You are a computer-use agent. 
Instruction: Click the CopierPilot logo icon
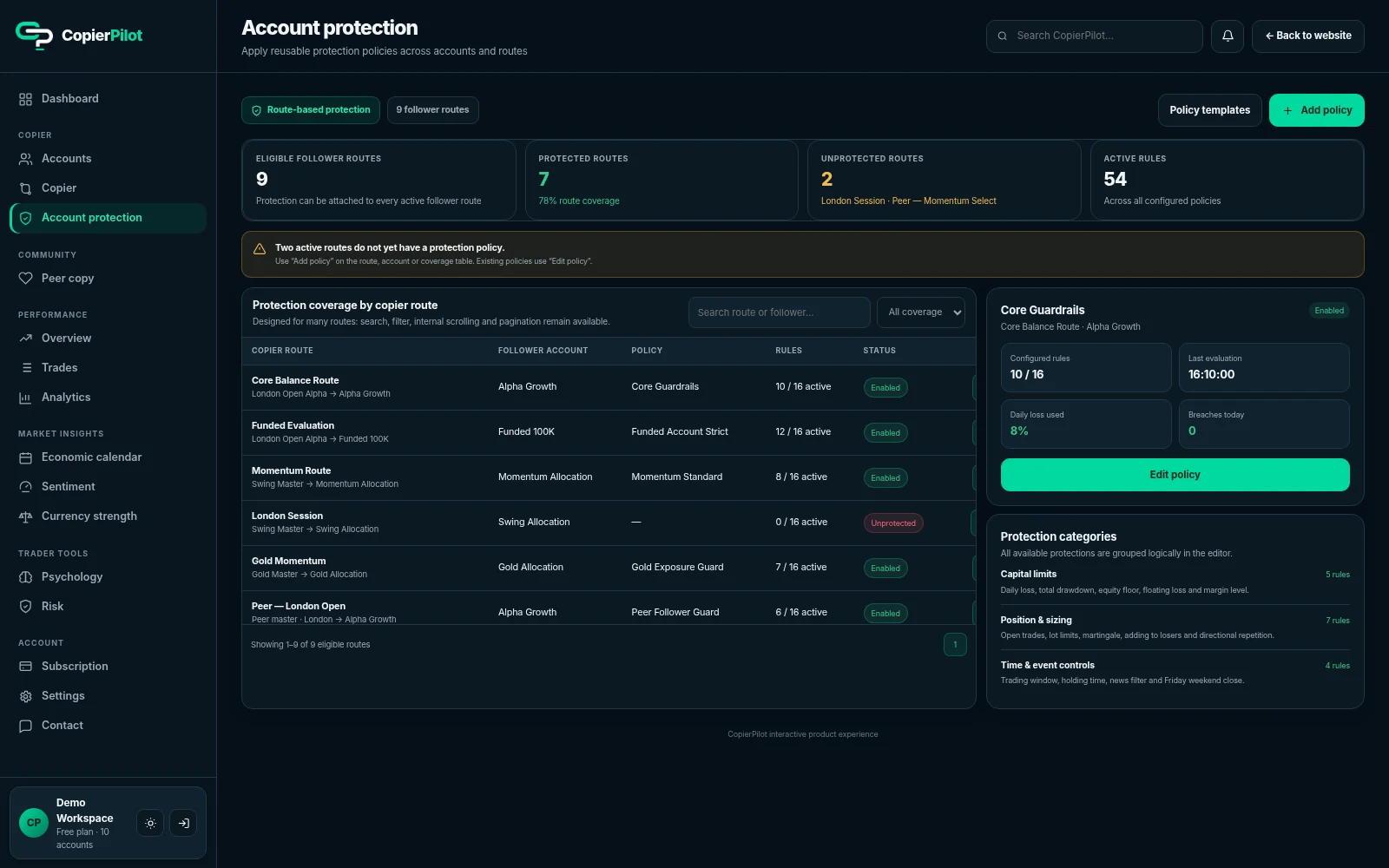(34, 35)
